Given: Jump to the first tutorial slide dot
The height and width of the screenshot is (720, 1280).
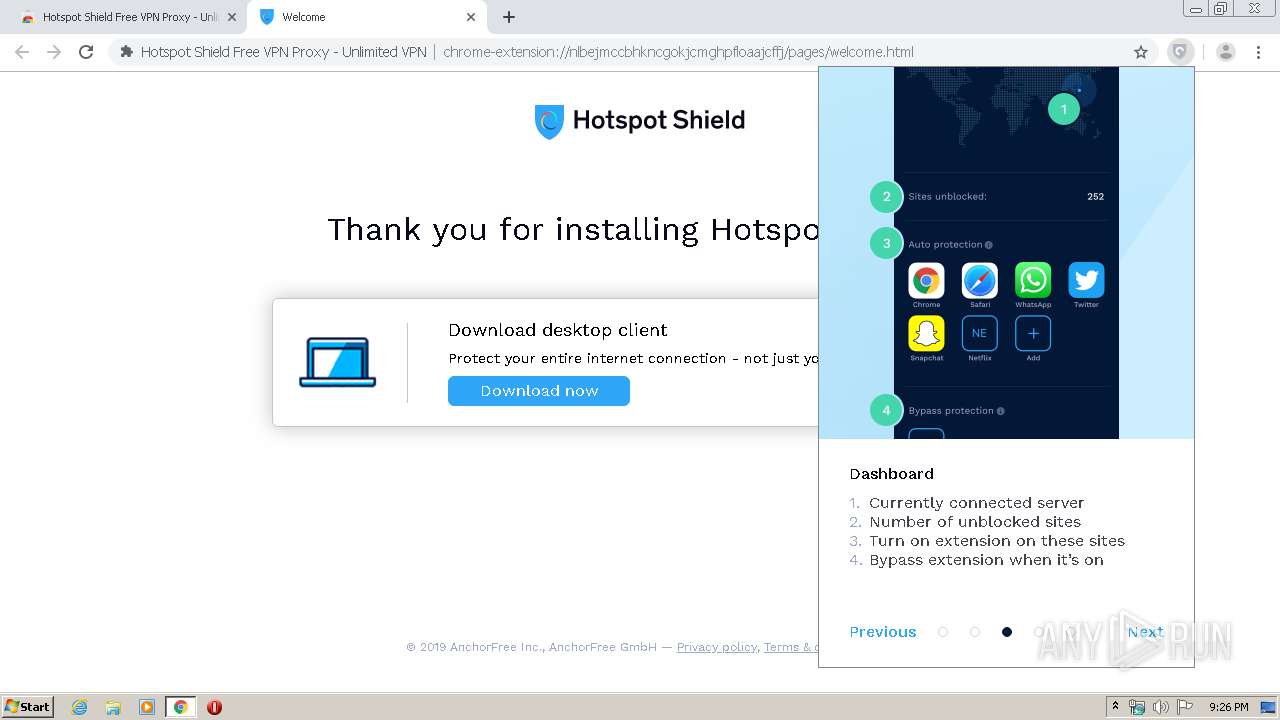Looking at the screenshot, I should click(943, 632).
